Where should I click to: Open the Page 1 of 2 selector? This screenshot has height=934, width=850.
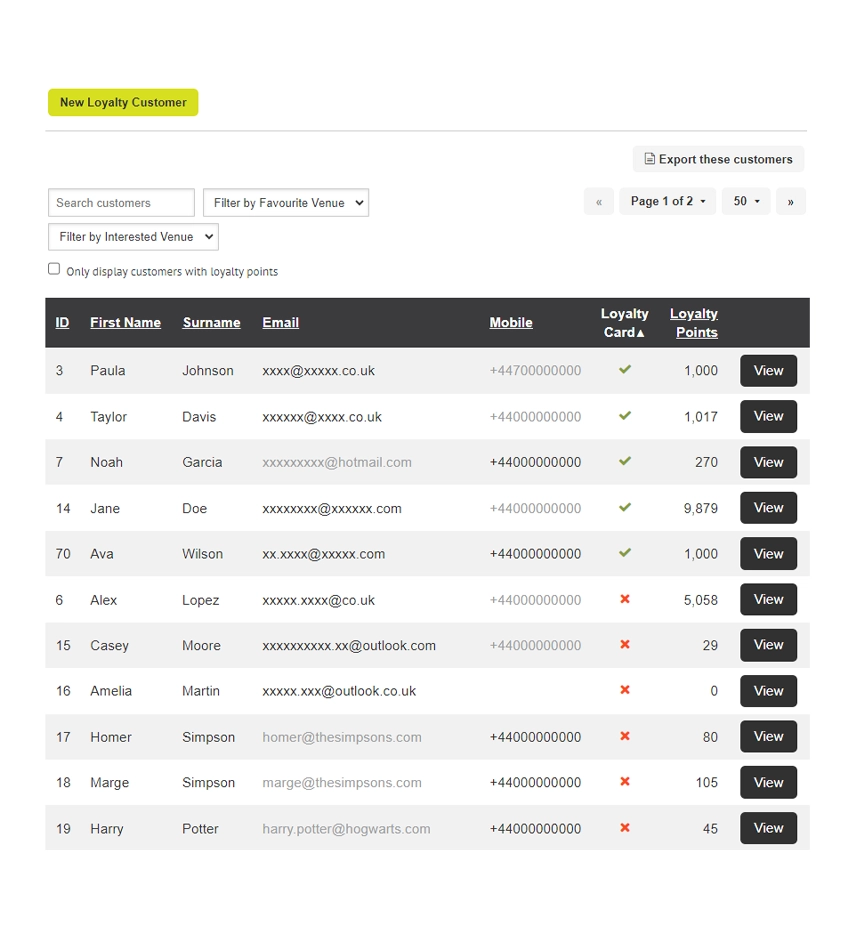click(667, 201)
